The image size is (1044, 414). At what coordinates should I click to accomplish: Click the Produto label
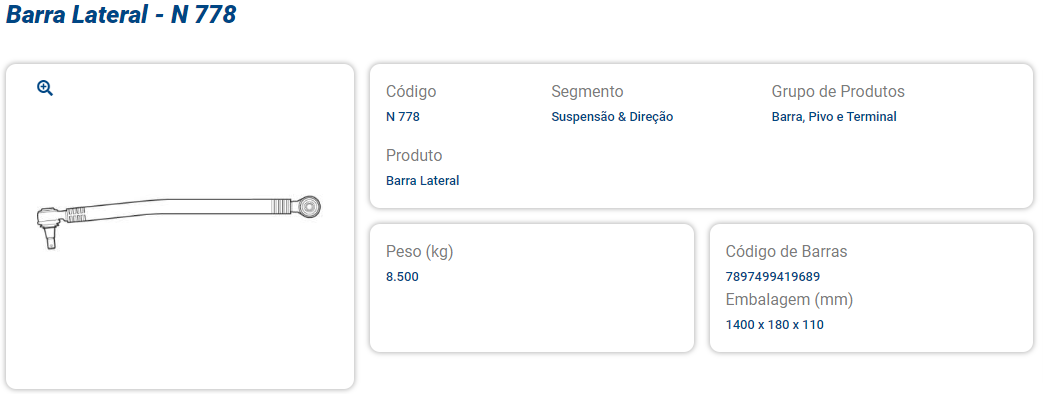(x=414, y=156)
